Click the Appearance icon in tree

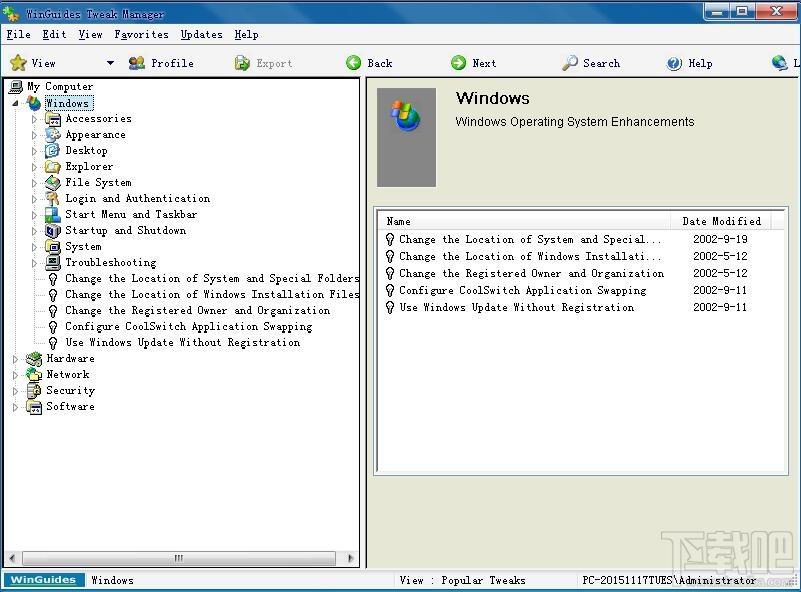click(x=53, y=135)
